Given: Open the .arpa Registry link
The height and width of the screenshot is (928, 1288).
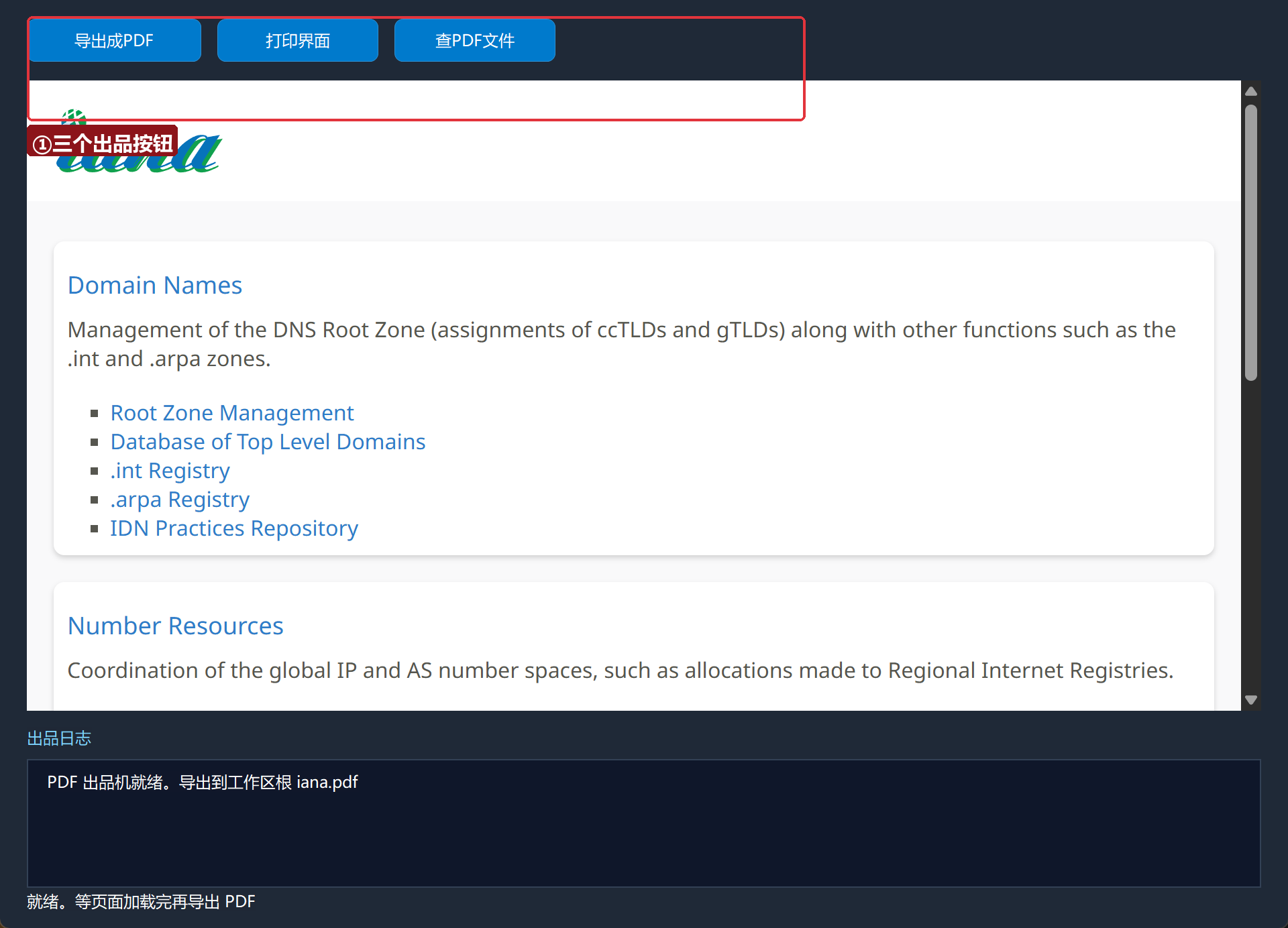Looking at the screenshot, I should tap(180, 500).
